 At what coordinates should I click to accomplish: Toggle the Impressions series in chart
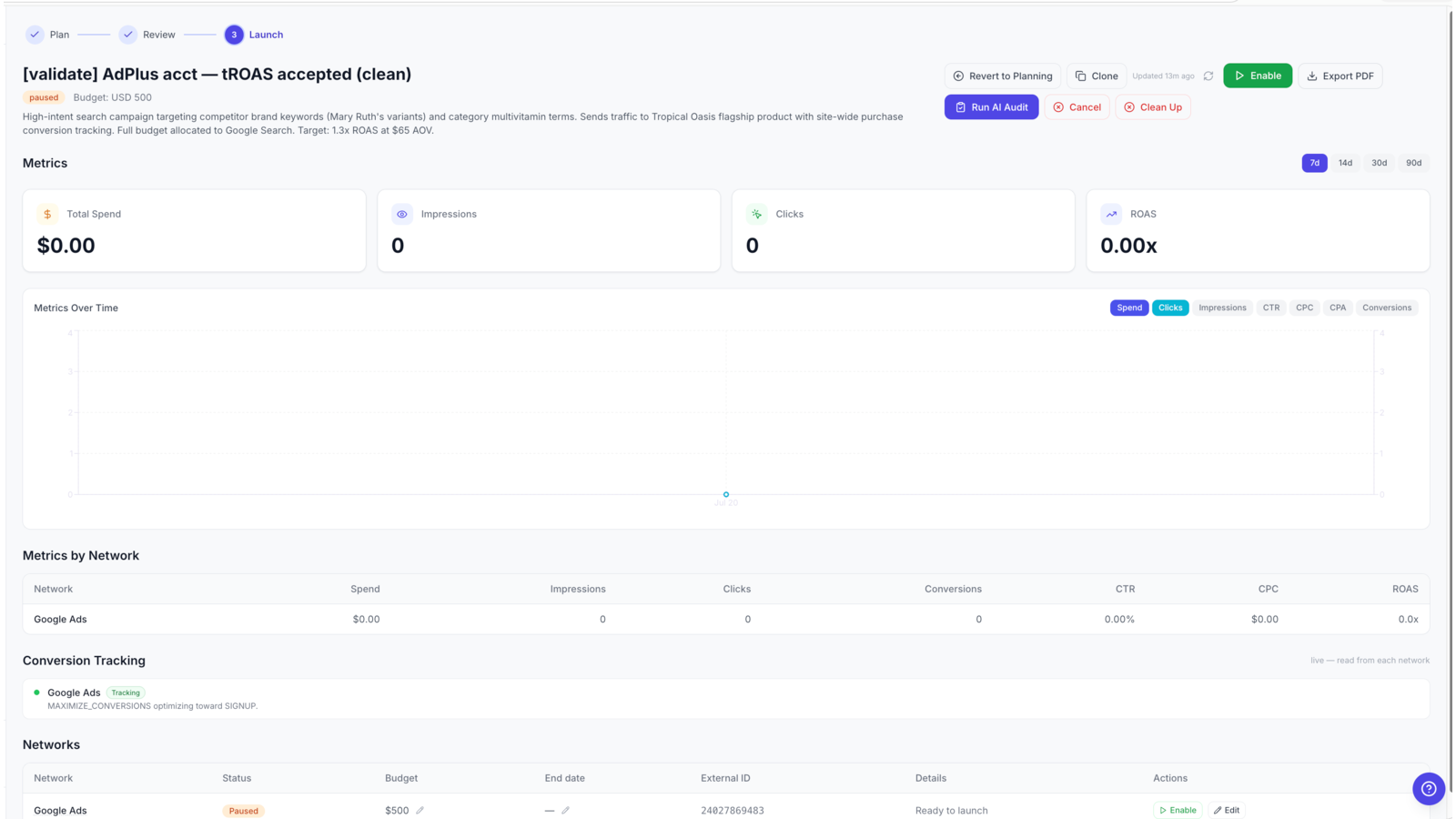[x=1222, y=308]
